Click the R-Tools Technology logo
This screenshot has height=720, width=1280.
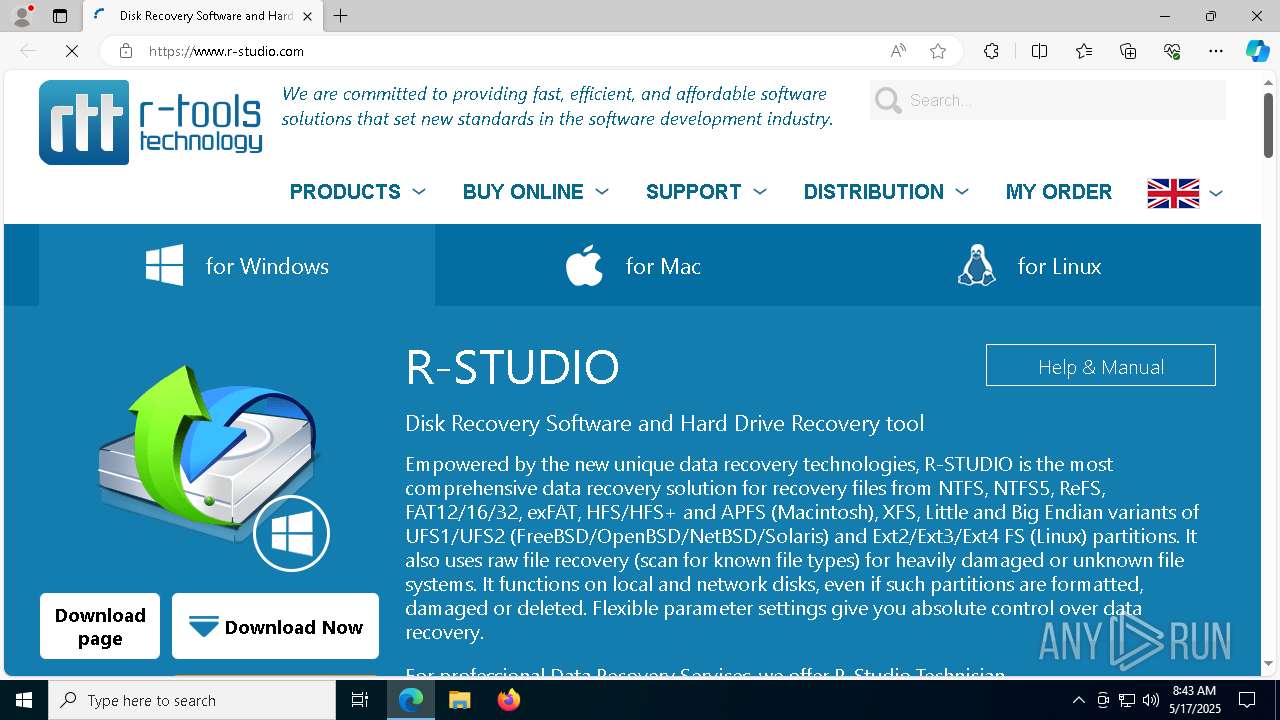pyautogui.click(x=151, y=122)
